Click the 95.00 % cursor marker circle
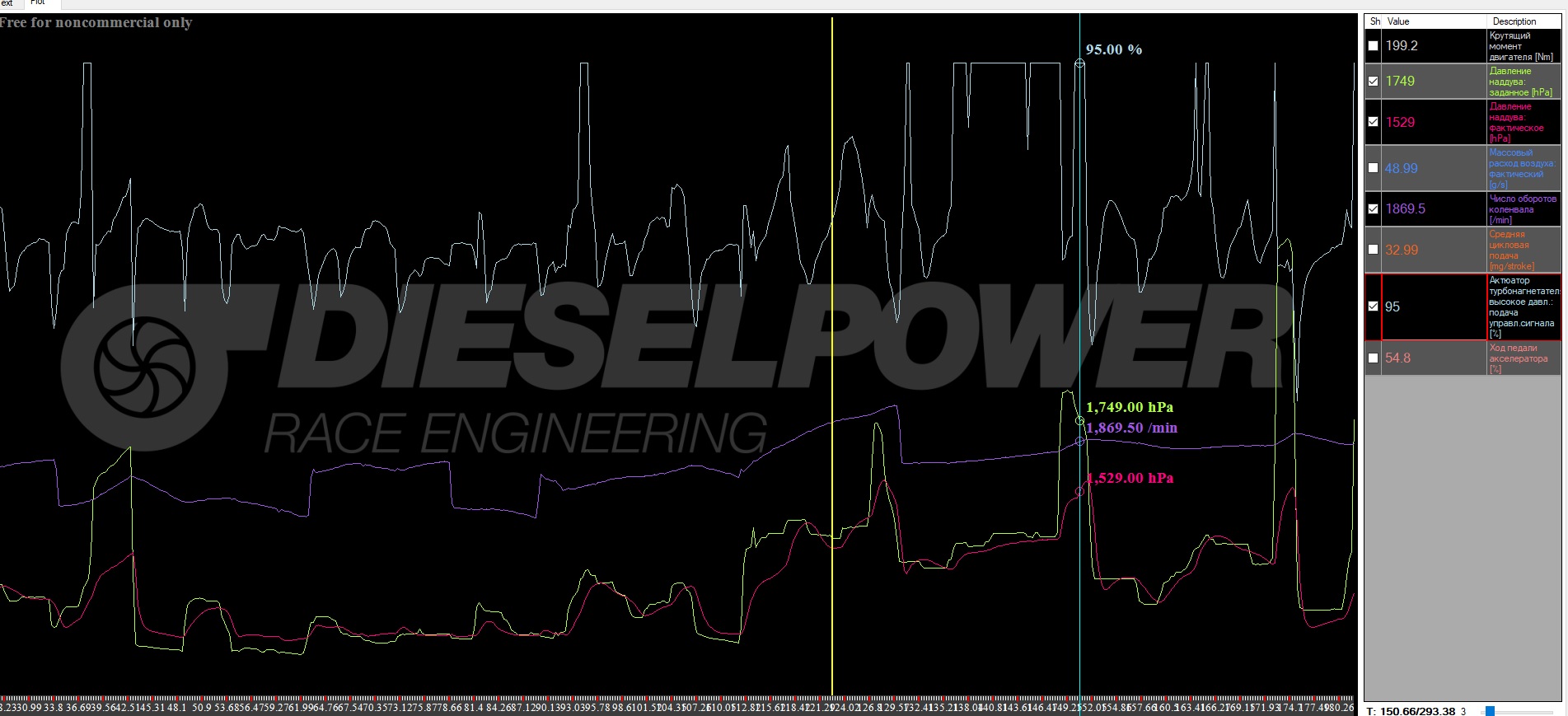 coord(1079,63)
